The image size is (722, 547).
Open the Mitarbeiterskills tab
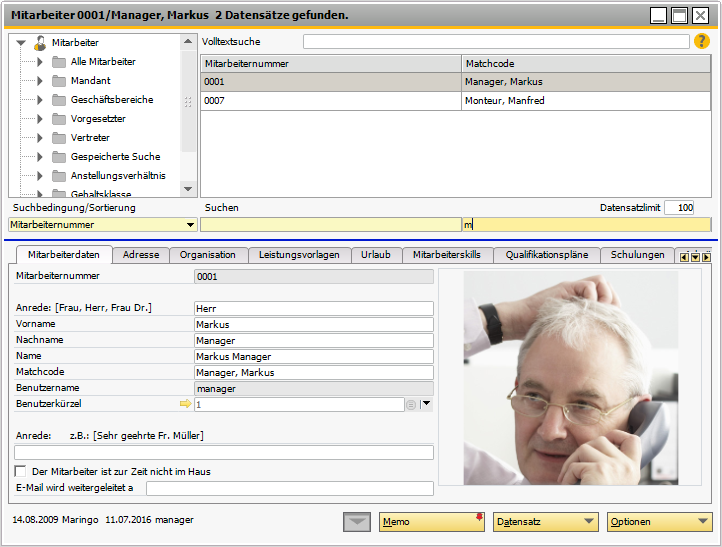[x=446, y=255]
